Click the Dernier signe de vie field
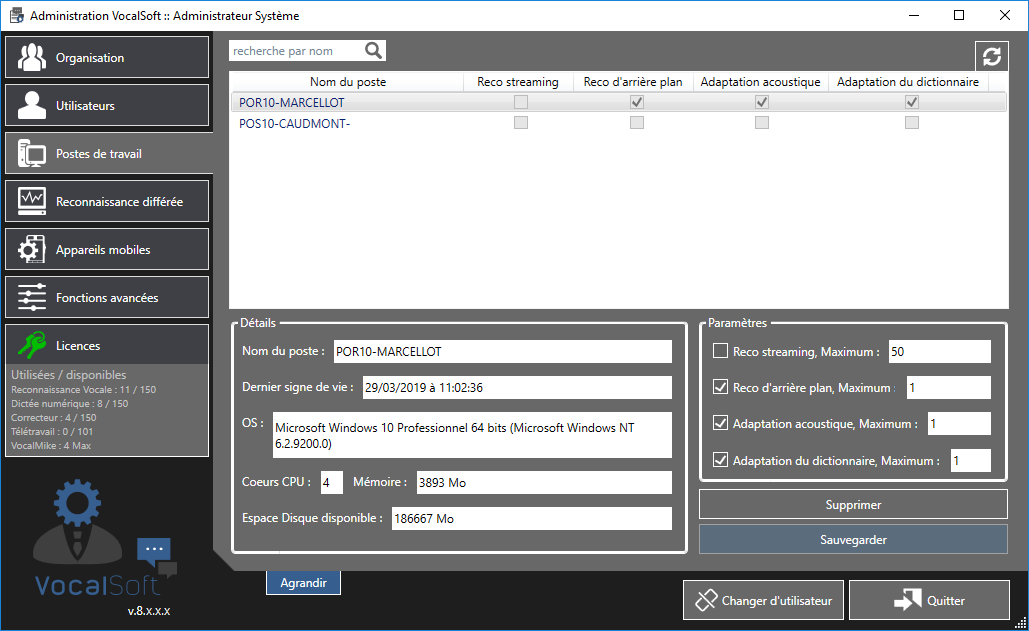Image resolution: width=1029 pixels, height=631 pixels. pos(517,388)
